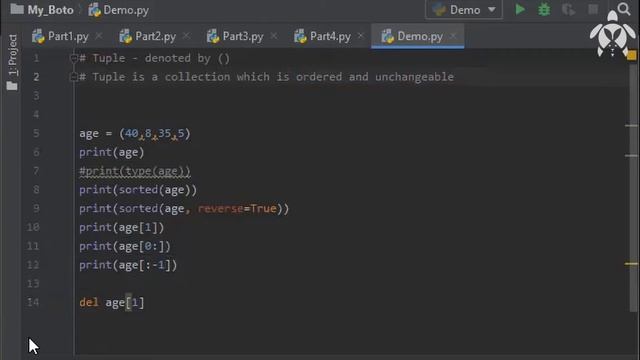Click the 'age = (40,8,35,5)' line
The image size is (640, 360).
coord(135,134)
